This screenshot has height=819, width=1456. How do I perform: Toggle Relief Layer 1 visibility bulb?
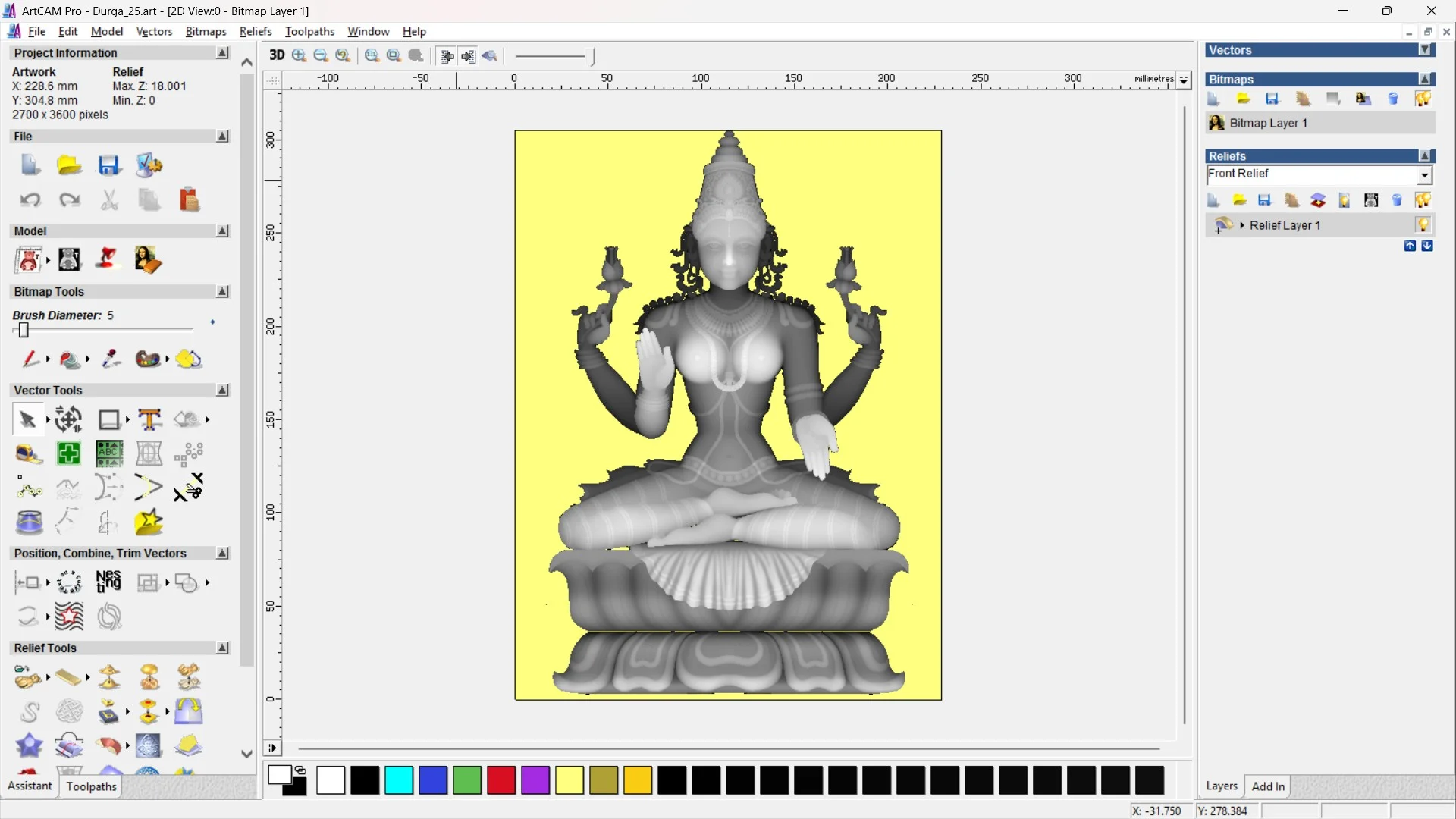click(1423, 224)
